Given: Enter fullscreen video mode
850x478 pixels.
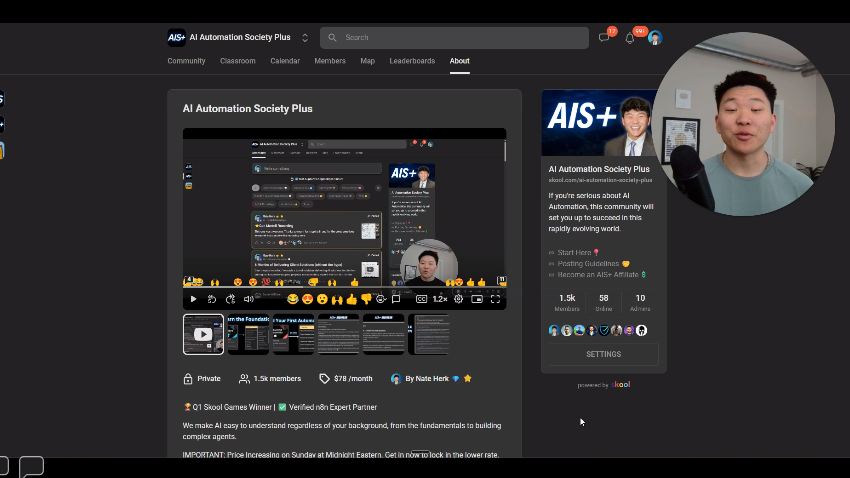Looking at the screenshot, I should click(x=495, y=299).
